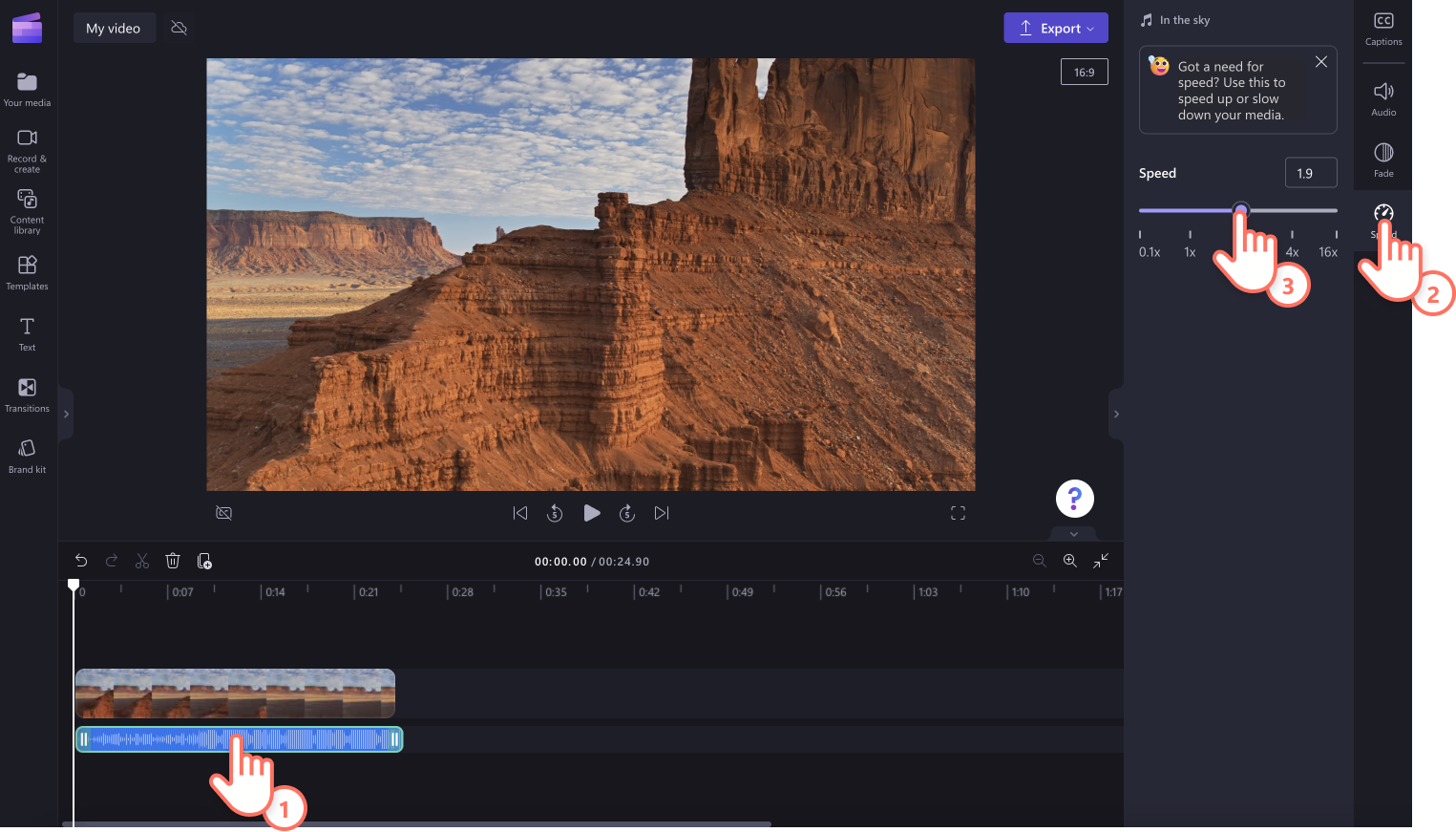
Task: Play the video preview
Action: coord(592,513)
